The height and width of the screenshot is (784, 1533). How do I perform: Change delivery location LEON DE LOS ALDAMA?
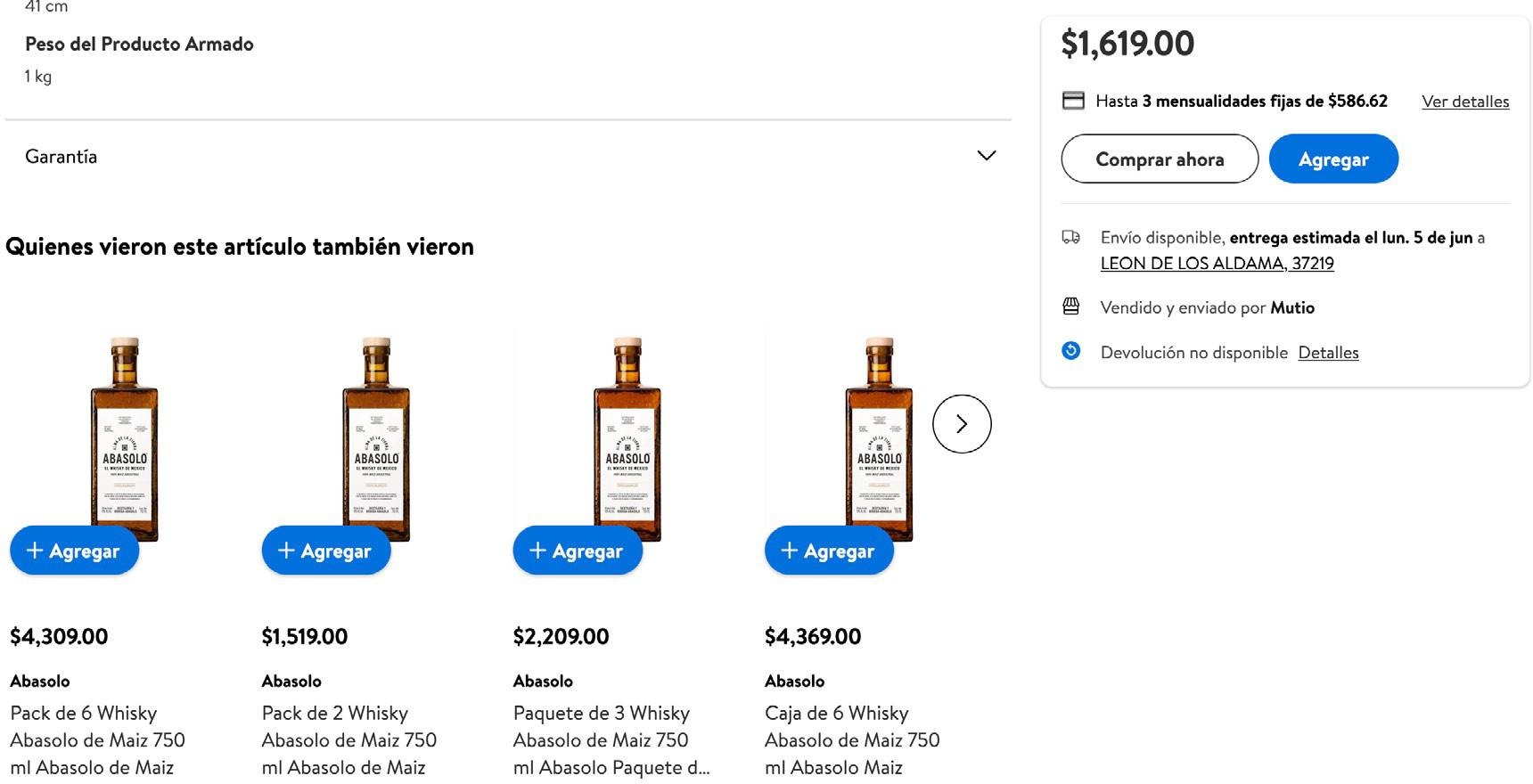(x=1217, y=264)
